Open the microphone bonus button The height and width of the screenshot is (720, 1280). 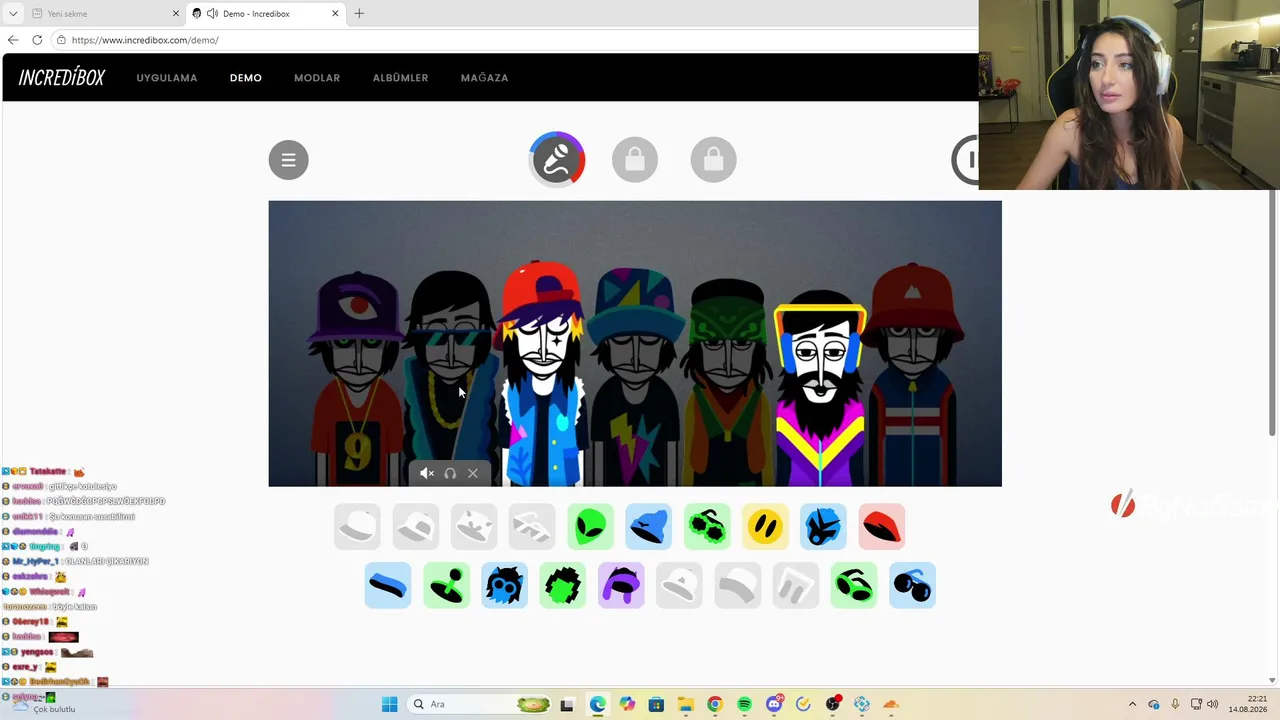click(x=557, y=159)
